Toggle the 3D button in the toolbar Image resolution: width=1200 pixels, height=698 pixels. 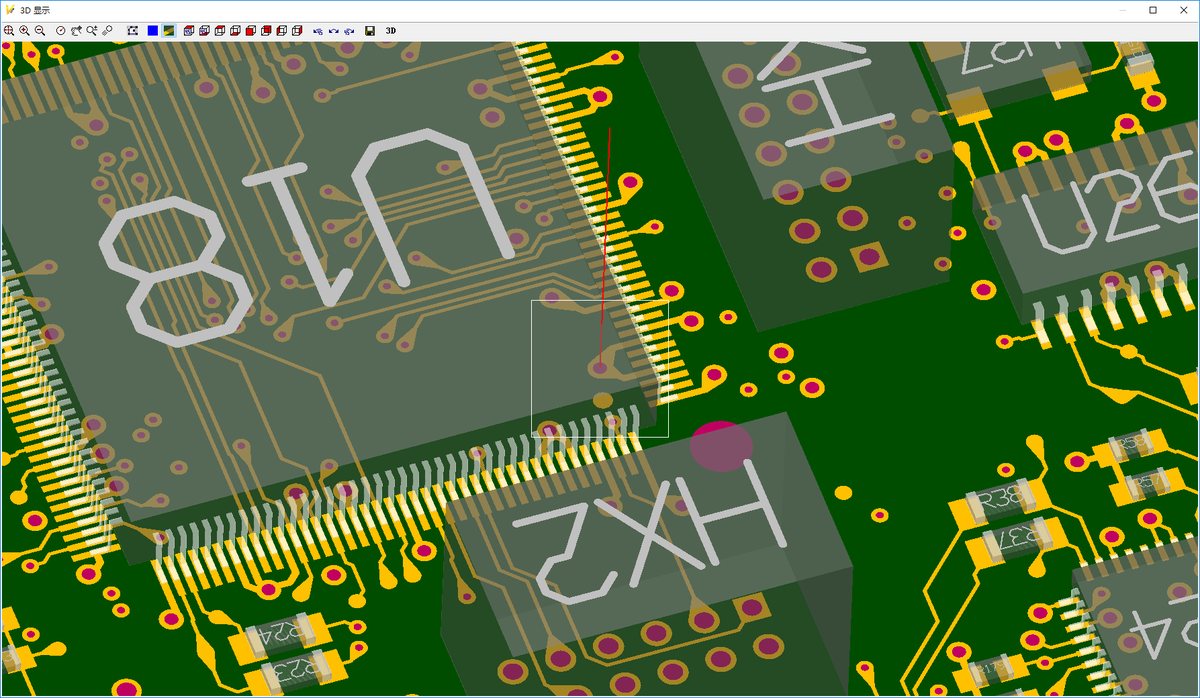point(391,31)
